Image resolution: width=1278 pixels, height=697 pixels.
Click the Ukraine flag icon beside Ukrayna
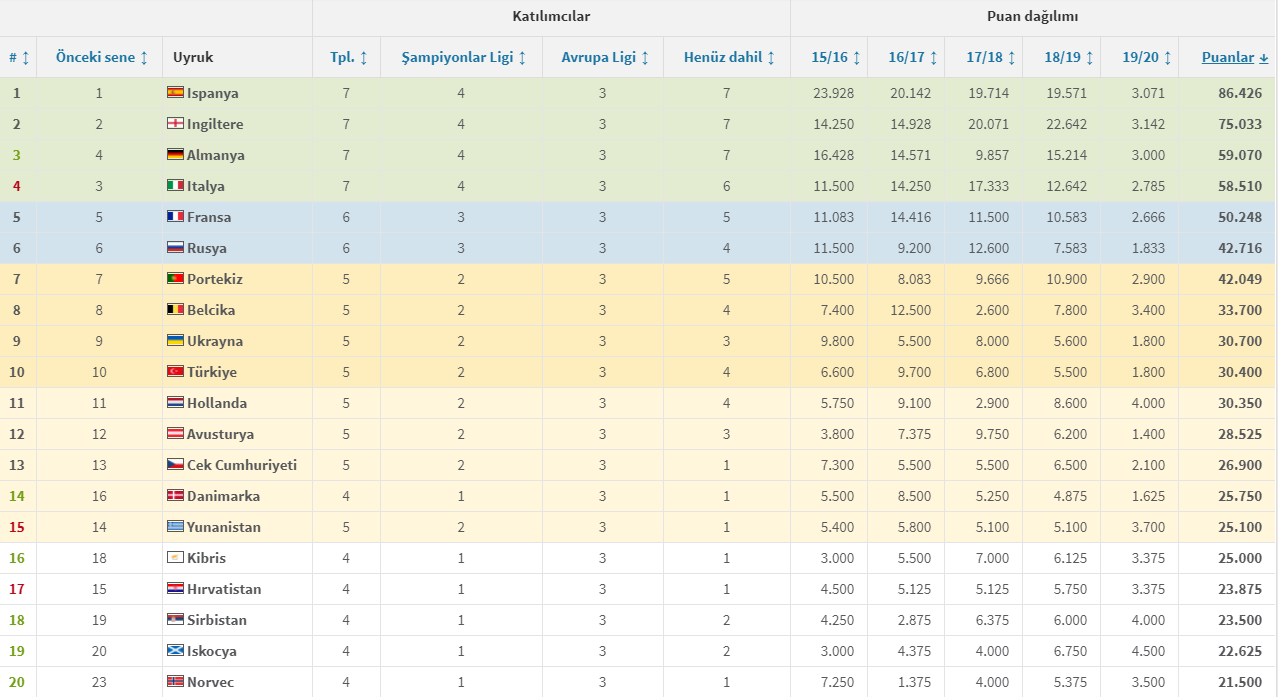[x=174, y=341]
